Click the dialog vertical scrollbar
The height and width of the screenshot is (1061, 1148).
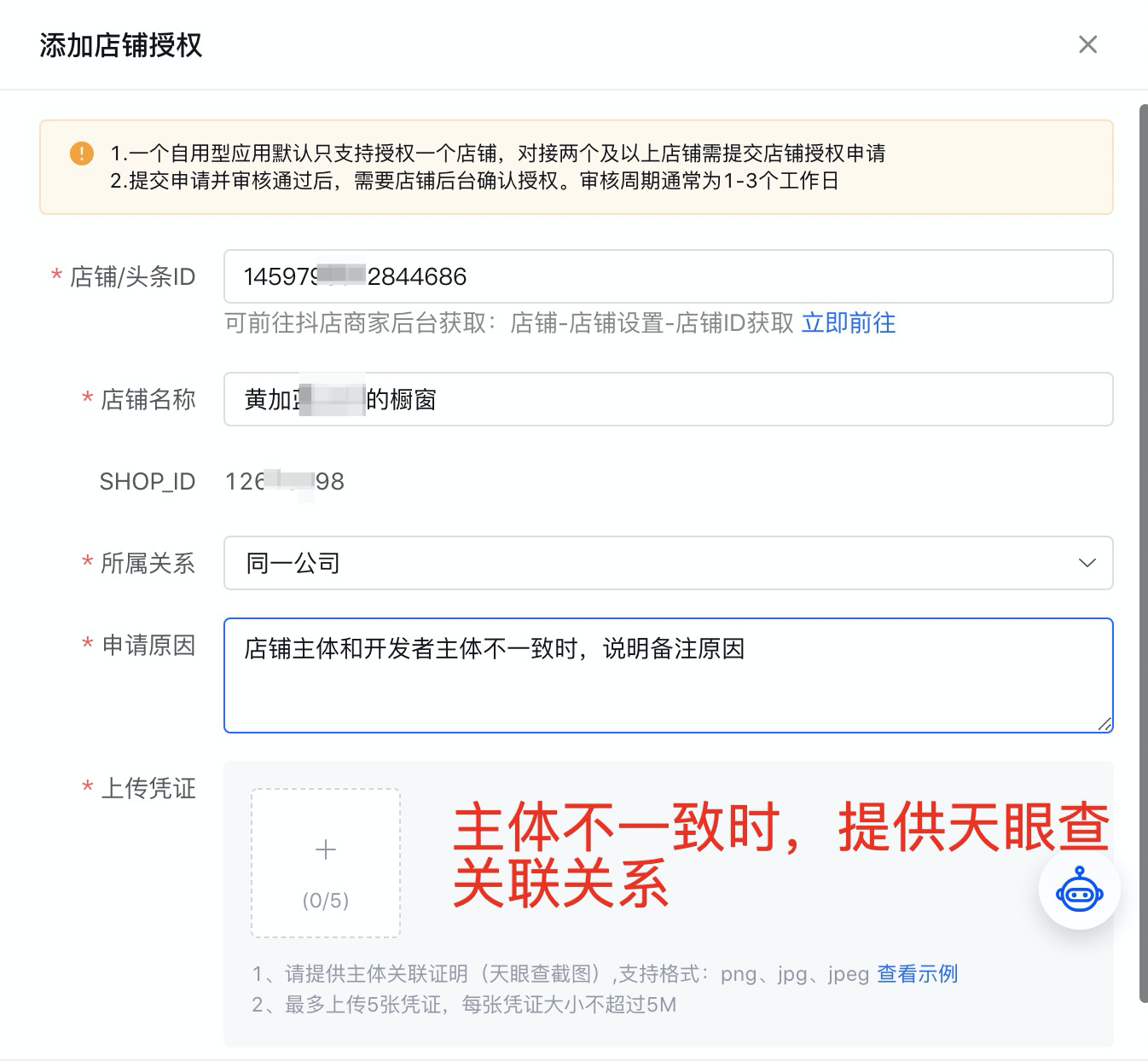click(x=1144, y=554)
